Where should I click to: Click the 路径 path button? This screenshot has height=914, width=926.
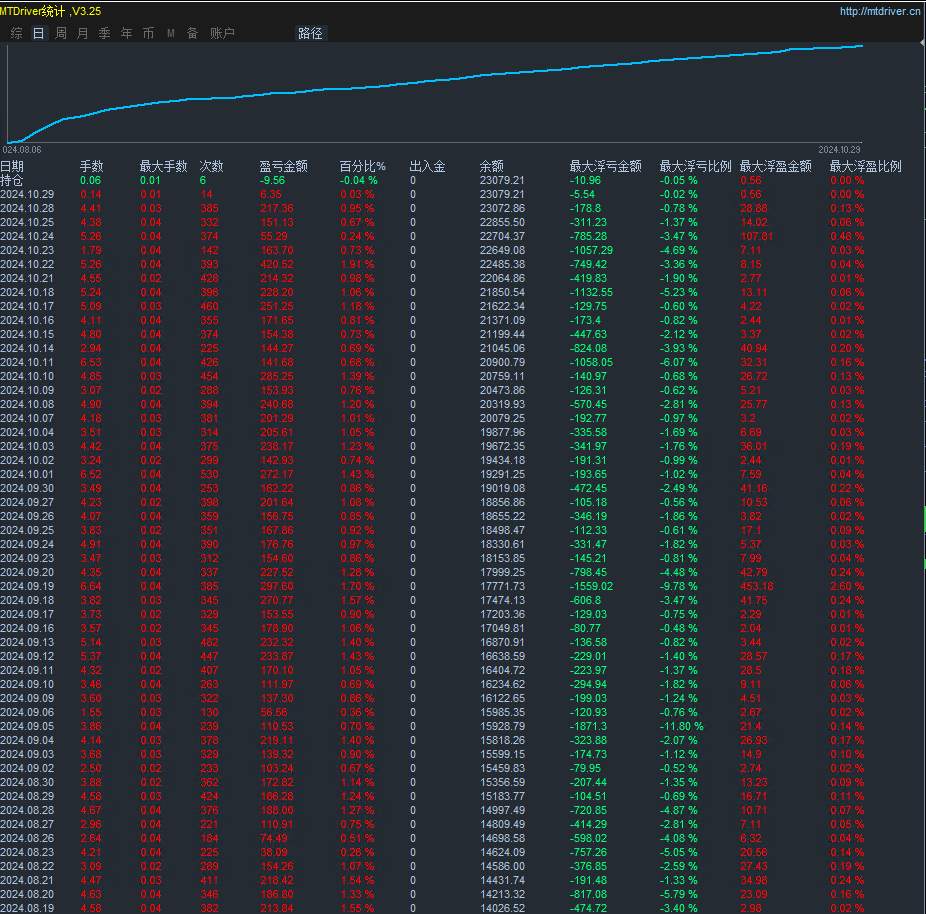tap(310, 33)
